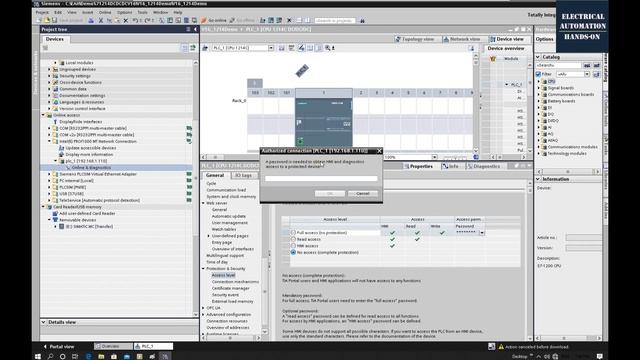Open the Project menu
This screenshot has width=640, height=360.
pos(42,13)
